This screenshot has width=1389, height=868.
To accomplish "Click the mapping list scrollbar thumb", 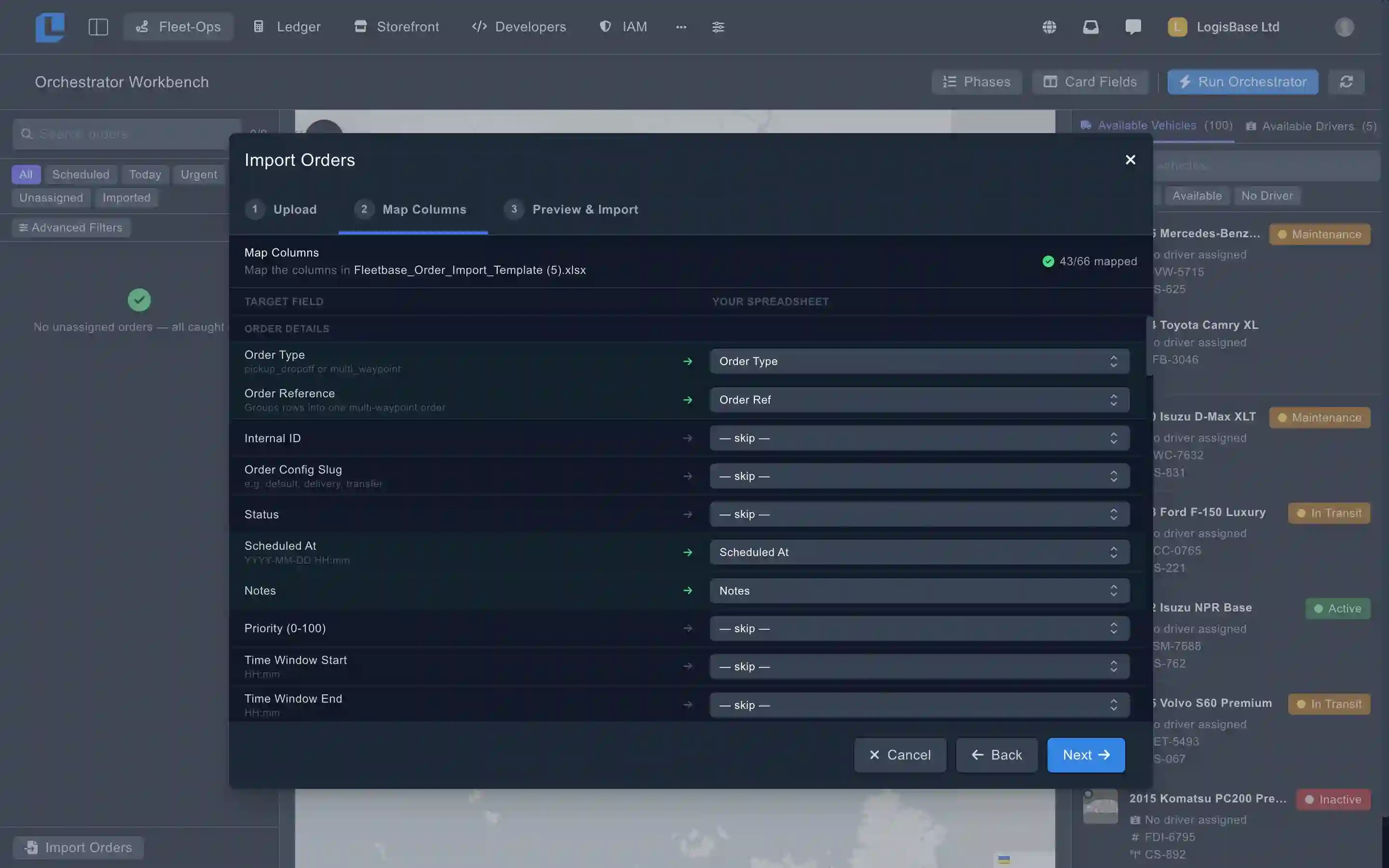I will (1150, 346).
